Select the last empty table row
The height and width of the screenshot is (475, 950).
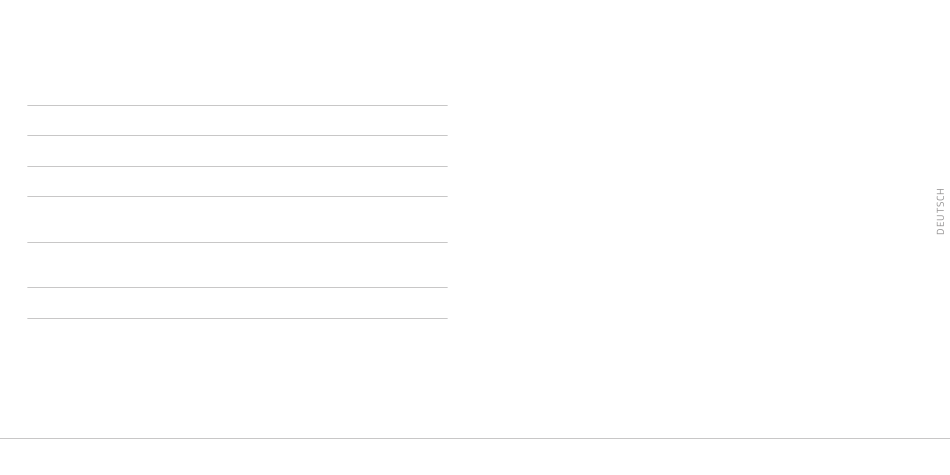[238, 303]
